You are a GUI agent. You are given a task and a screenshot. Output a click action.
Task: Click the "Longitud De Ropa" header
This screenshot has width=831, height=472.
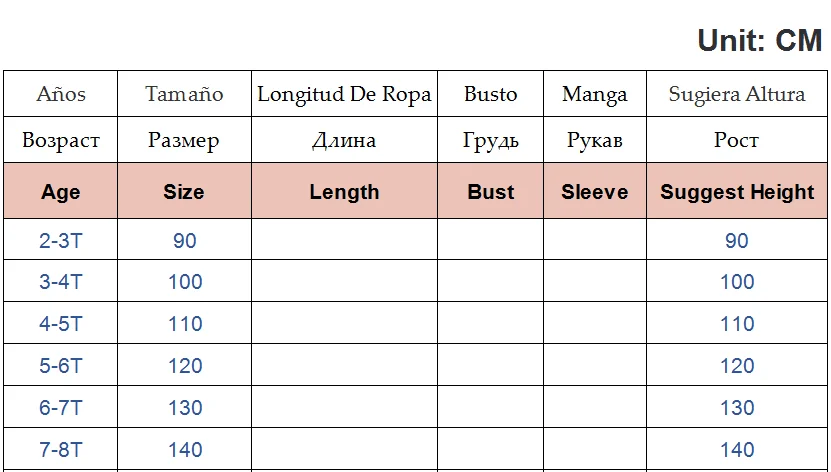[344, 95]
